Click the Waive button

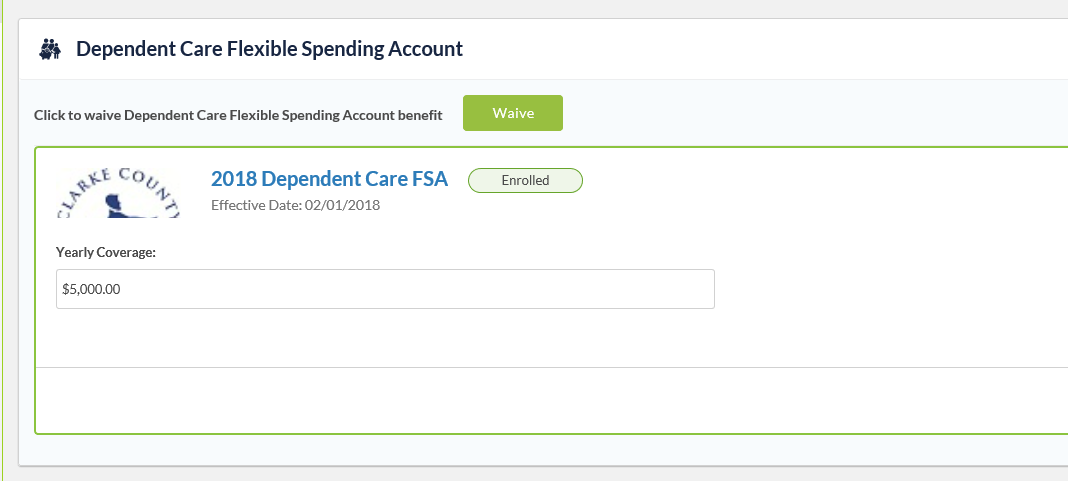(513, 113)
